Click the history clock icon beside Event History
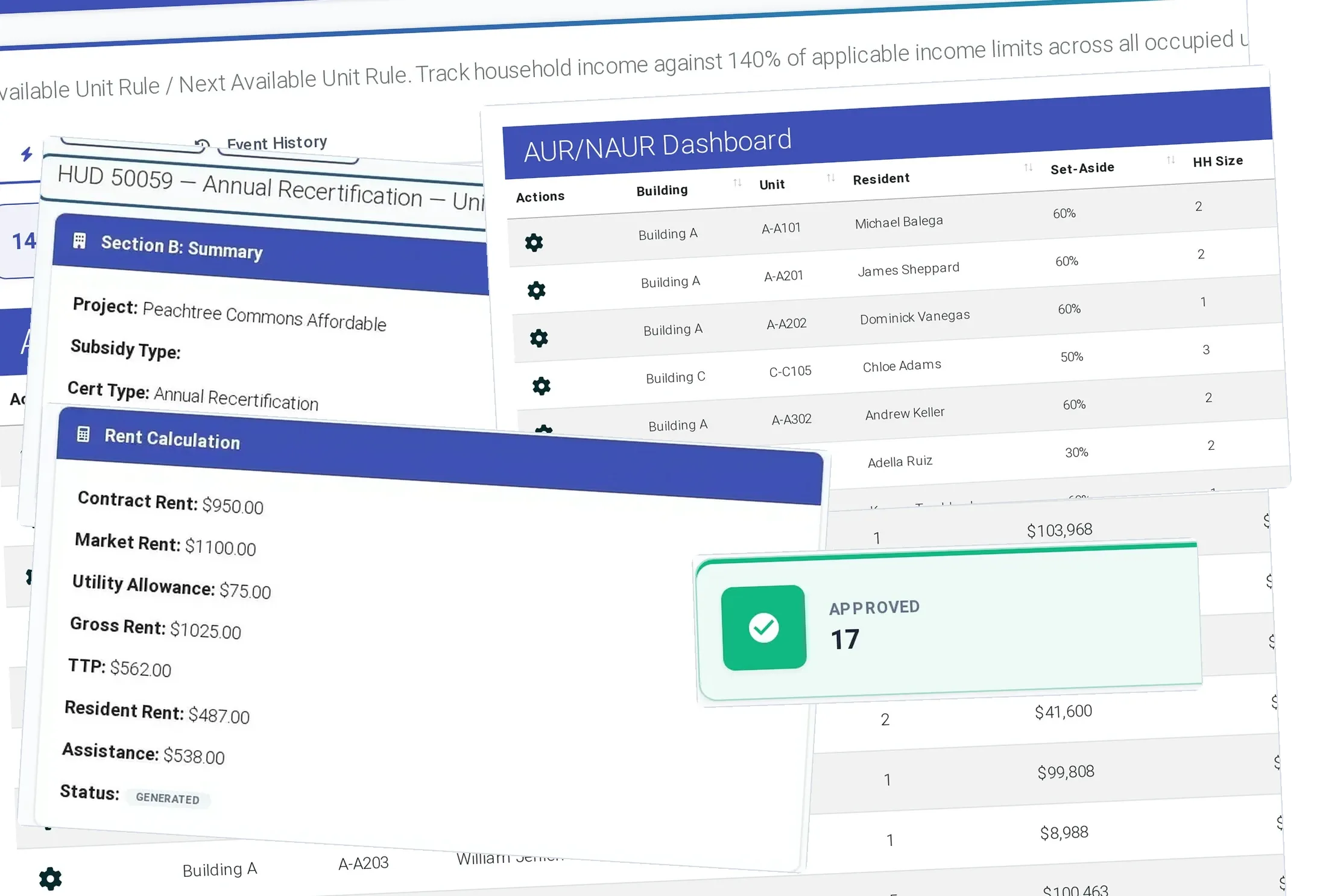1317x896 pixels. pos(202,144)
